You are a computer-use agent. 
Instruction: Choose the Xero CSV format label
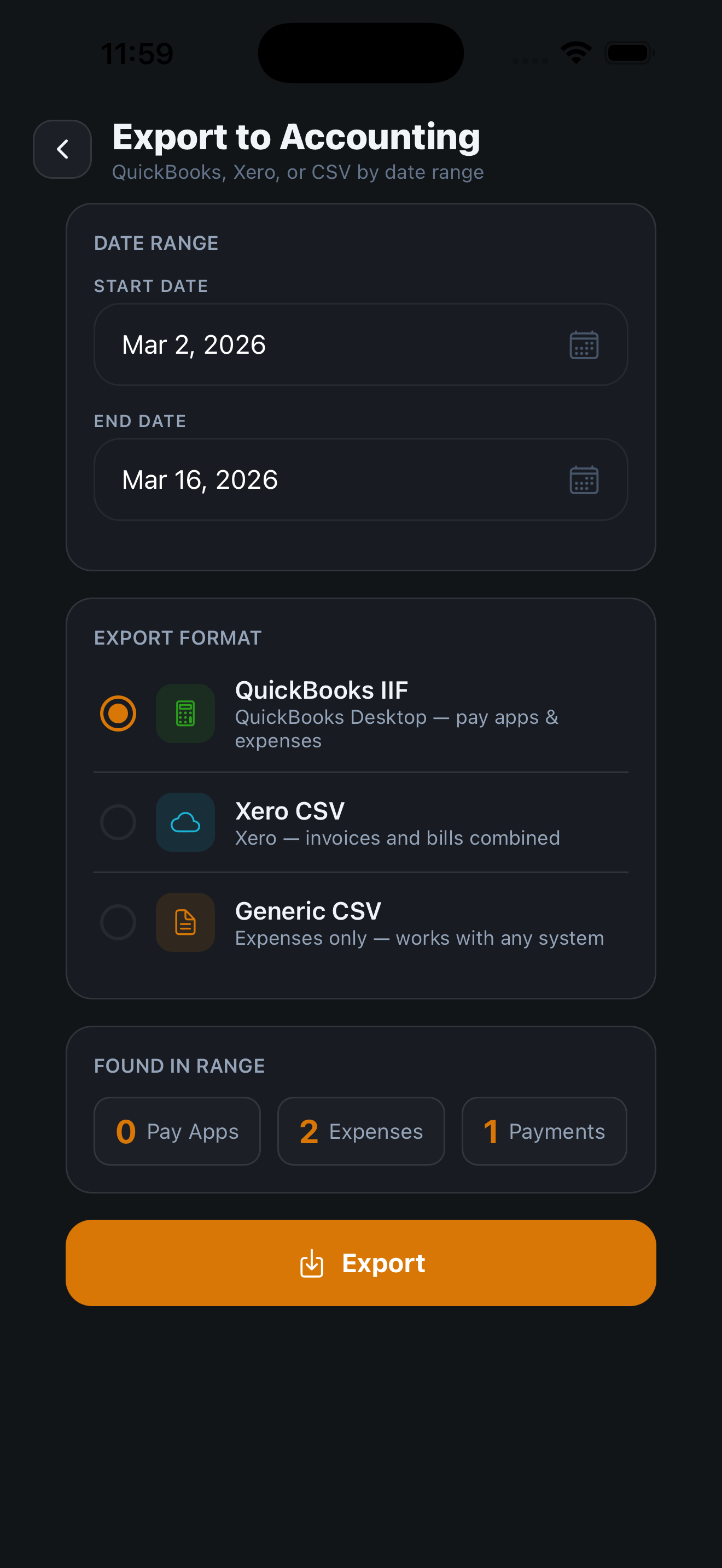290,811
